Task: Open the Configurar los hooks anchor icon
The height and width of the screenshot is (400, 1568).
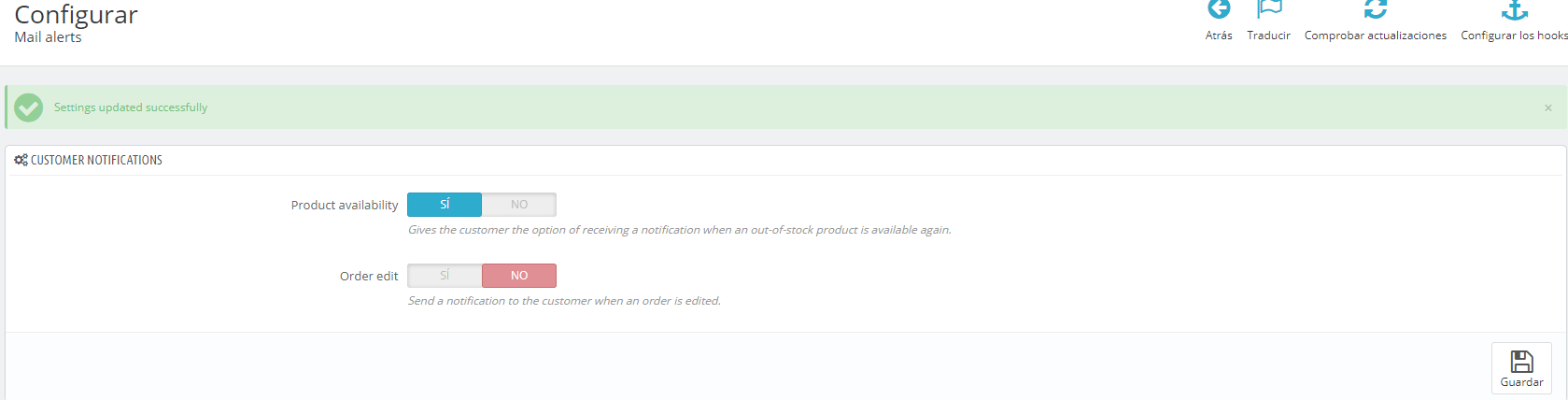Action: tap(1514, 9)
